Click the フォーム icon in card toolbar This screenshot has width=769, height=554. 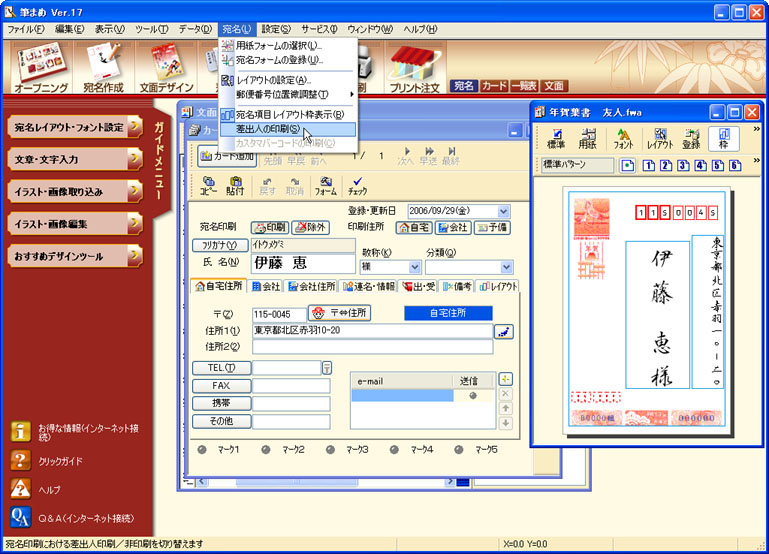click(325, 184)
